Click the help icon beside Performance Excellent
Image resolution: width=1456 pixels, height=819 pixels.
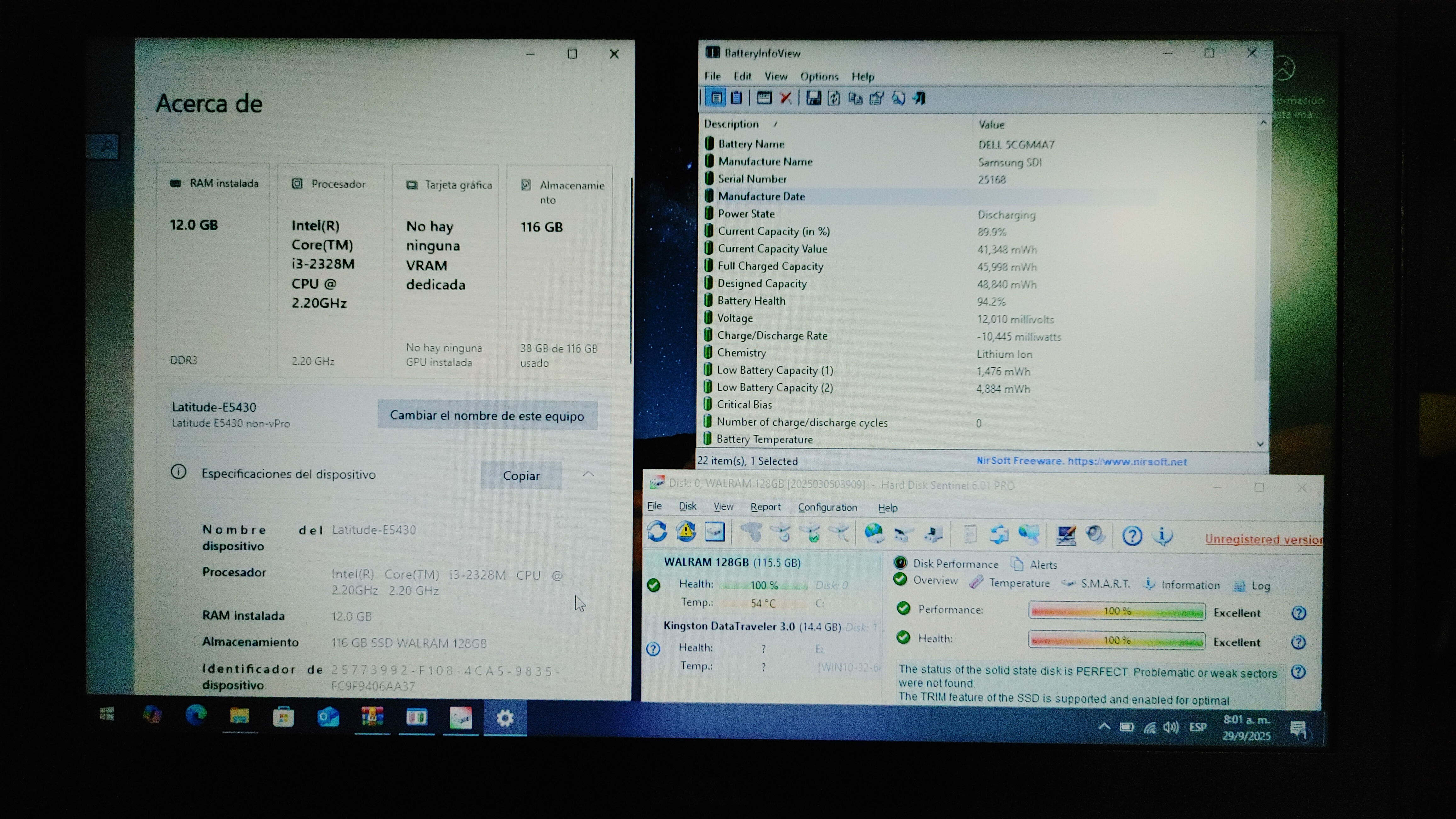click(1298, 613)
